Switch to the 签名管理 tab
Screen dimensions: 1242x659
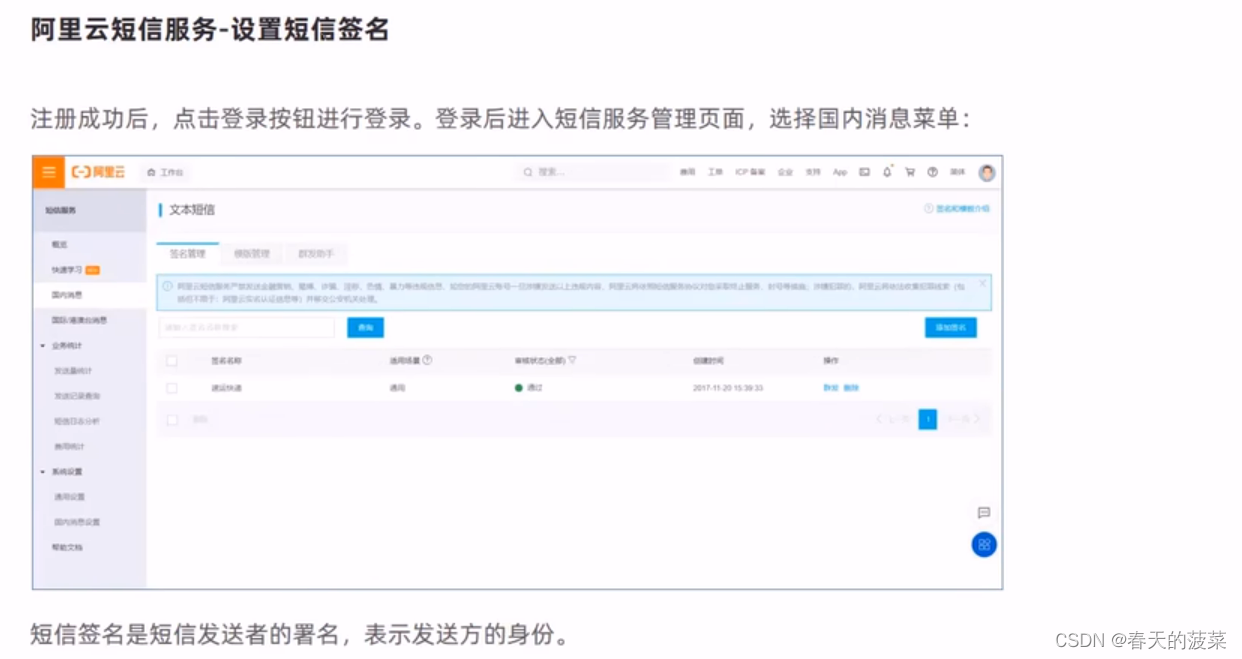187,254
